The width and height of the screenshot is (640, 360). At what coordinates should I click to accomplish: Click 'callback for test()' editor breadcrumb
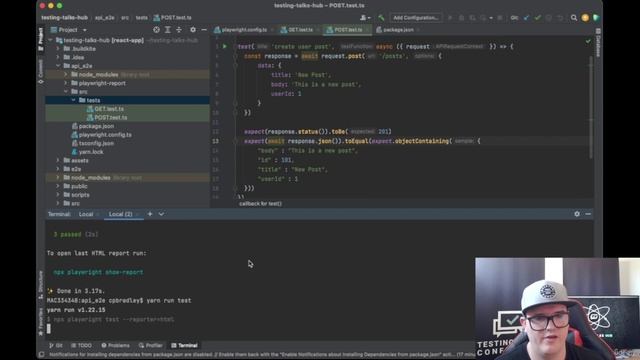[x=260, y=204]
